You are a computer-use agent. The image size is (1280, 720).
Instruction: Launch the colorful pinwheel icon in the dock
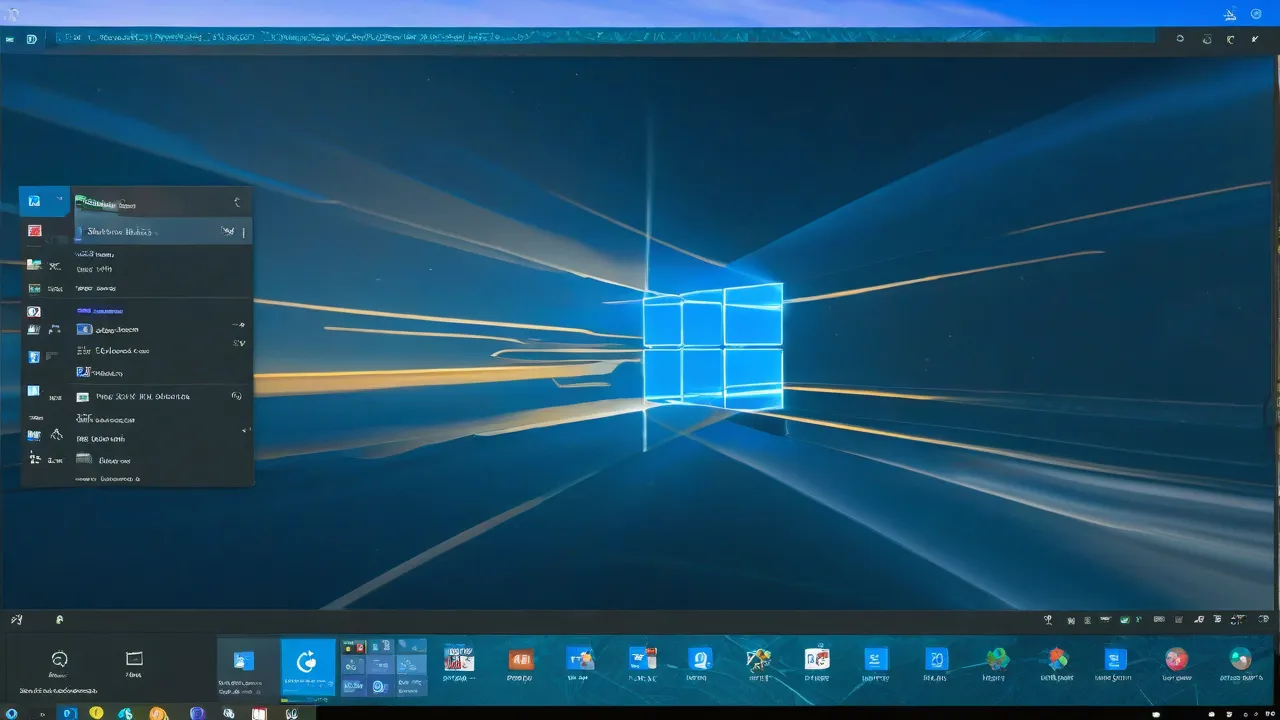click(x=1057, y=658)
